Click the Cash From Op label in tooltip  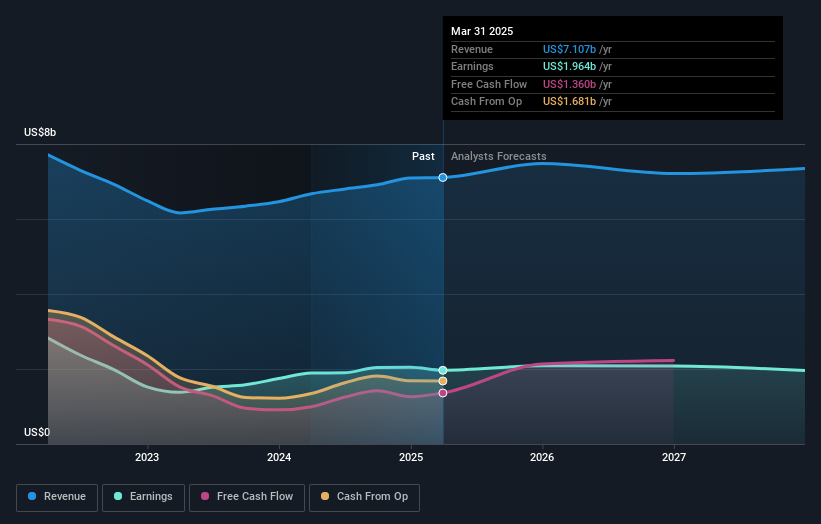coord(486,102)
